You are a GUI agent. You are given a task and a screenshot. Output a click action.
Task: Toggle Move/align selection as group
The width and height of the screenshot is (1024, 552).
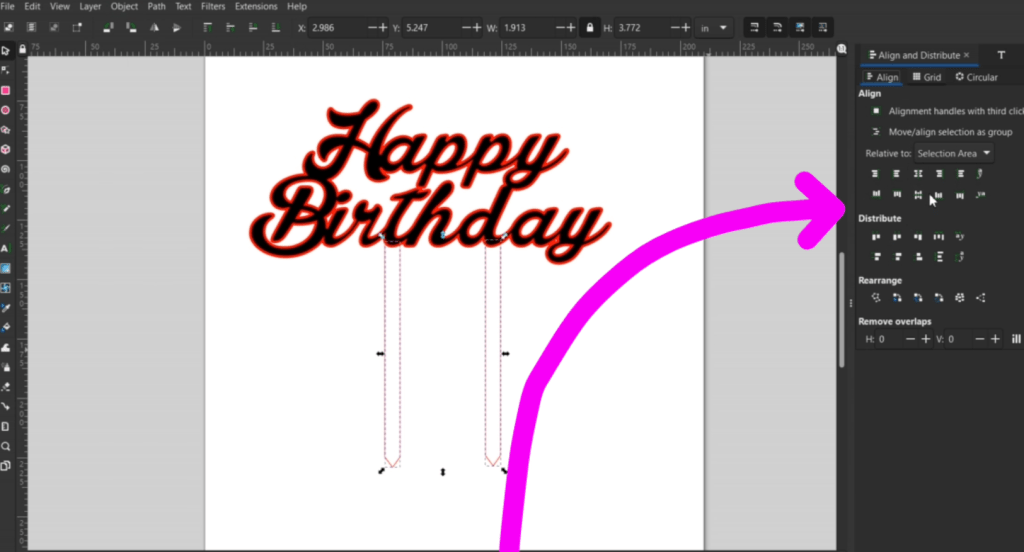pos(876,132)
